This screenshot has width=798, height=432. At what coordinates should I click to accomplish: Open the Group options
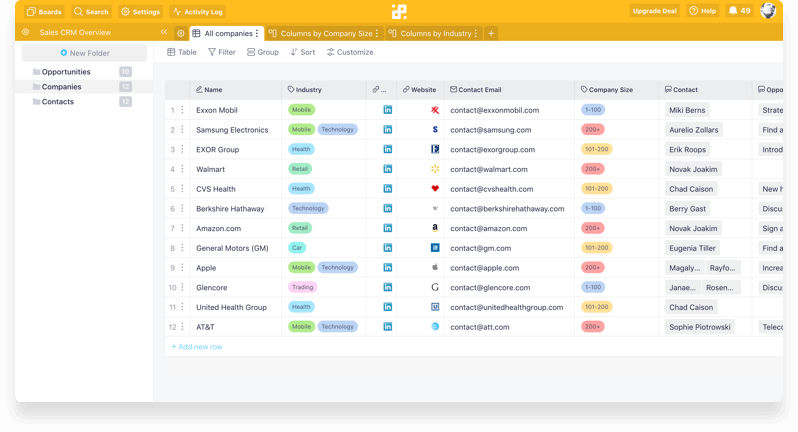(263, 52)
